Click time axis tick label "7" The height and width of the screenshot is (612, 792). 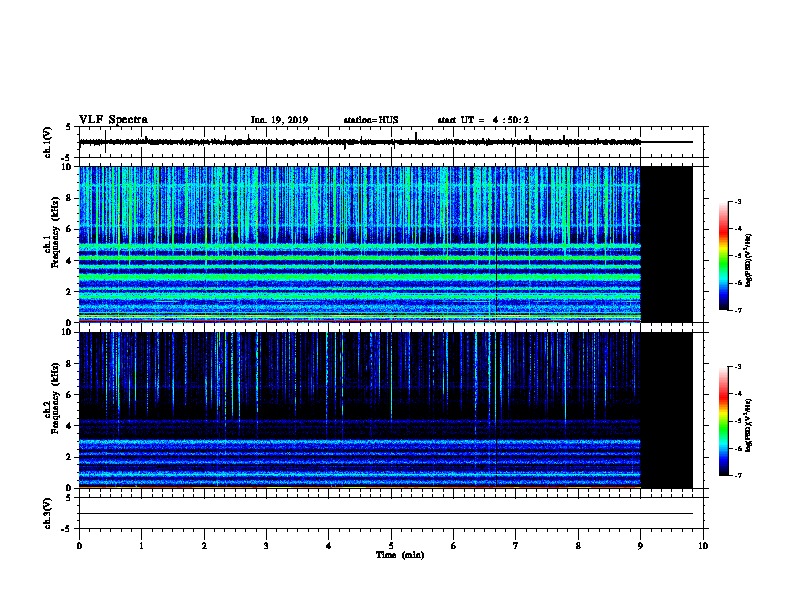[515, 545]
